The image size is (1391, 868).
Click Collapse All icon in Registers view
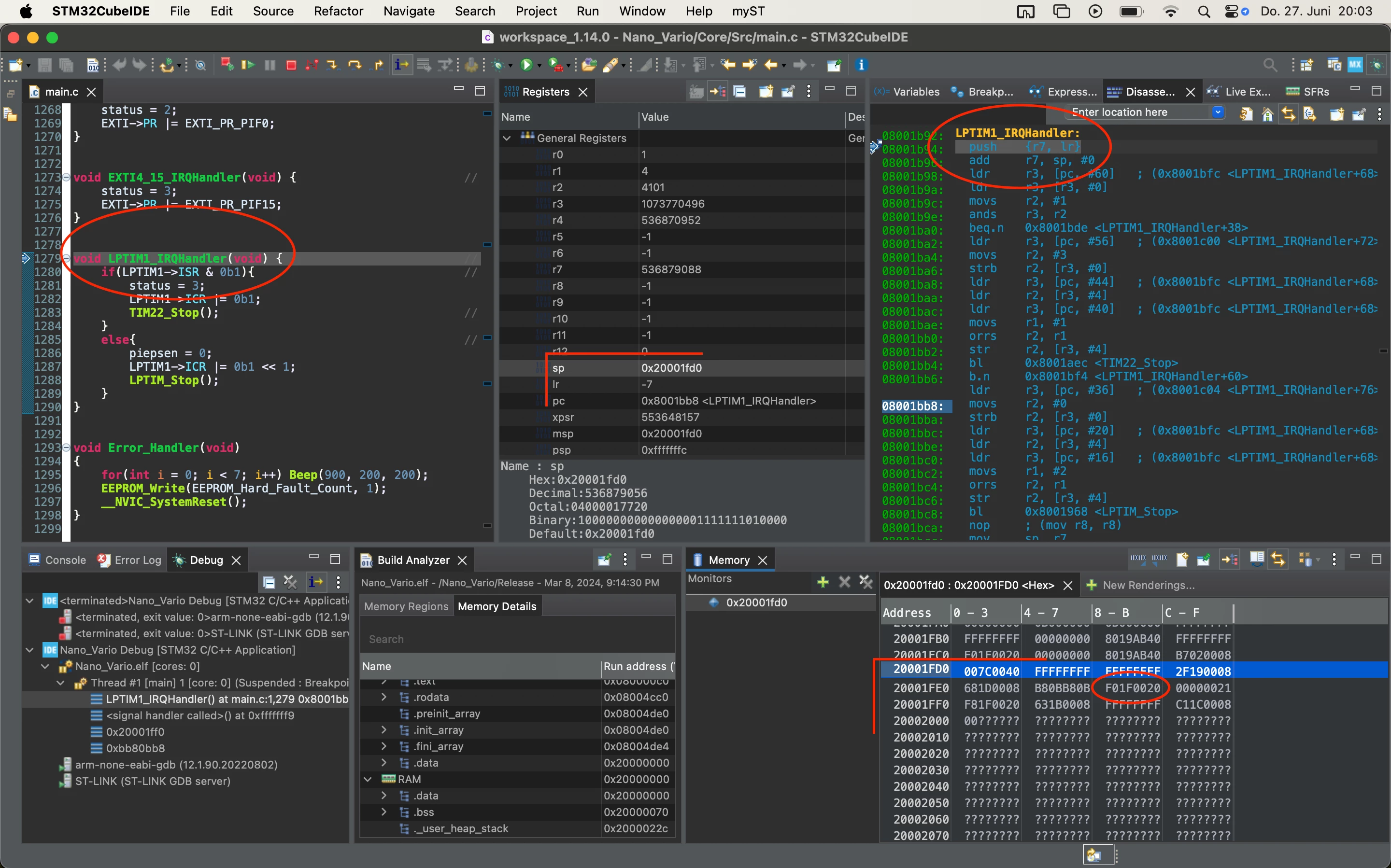pos(740,91)
